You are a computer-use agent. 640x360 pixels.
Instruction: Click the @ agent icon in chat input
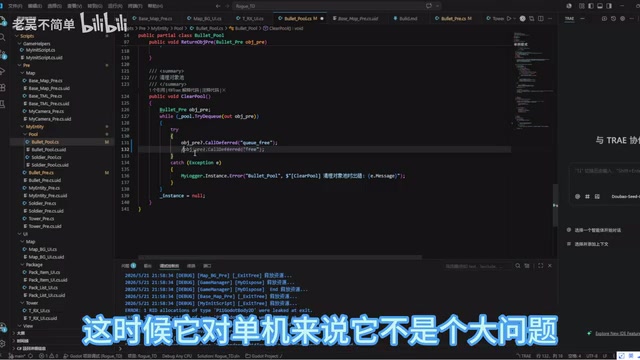578,196
